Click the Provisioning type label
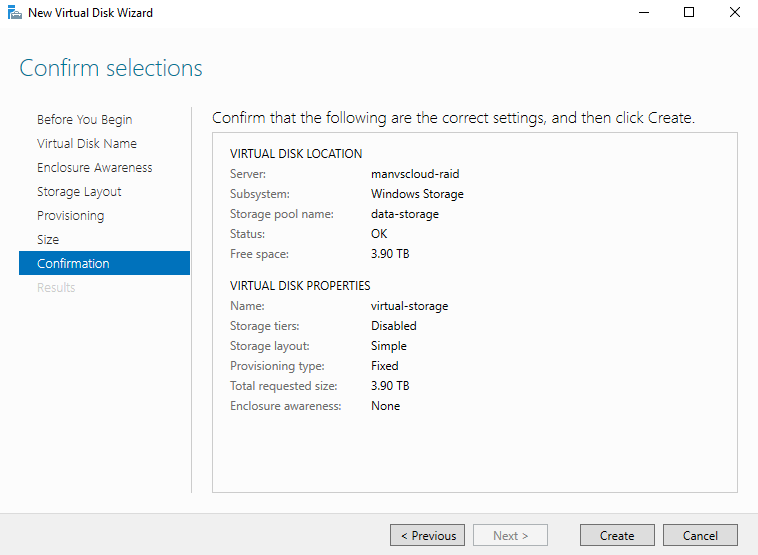This screenshot has height=555, width=758. (277, 365)
